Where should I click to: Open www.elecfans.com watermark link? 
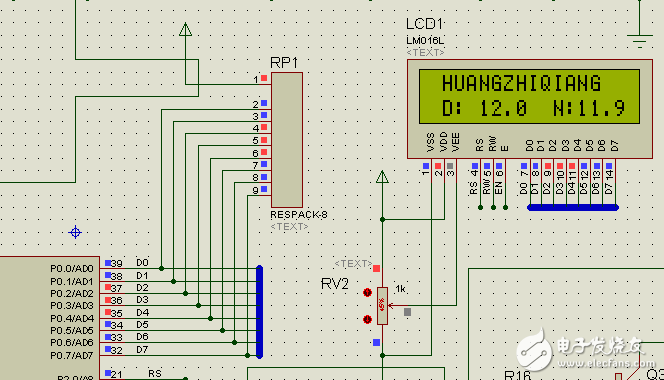(606, 363)
